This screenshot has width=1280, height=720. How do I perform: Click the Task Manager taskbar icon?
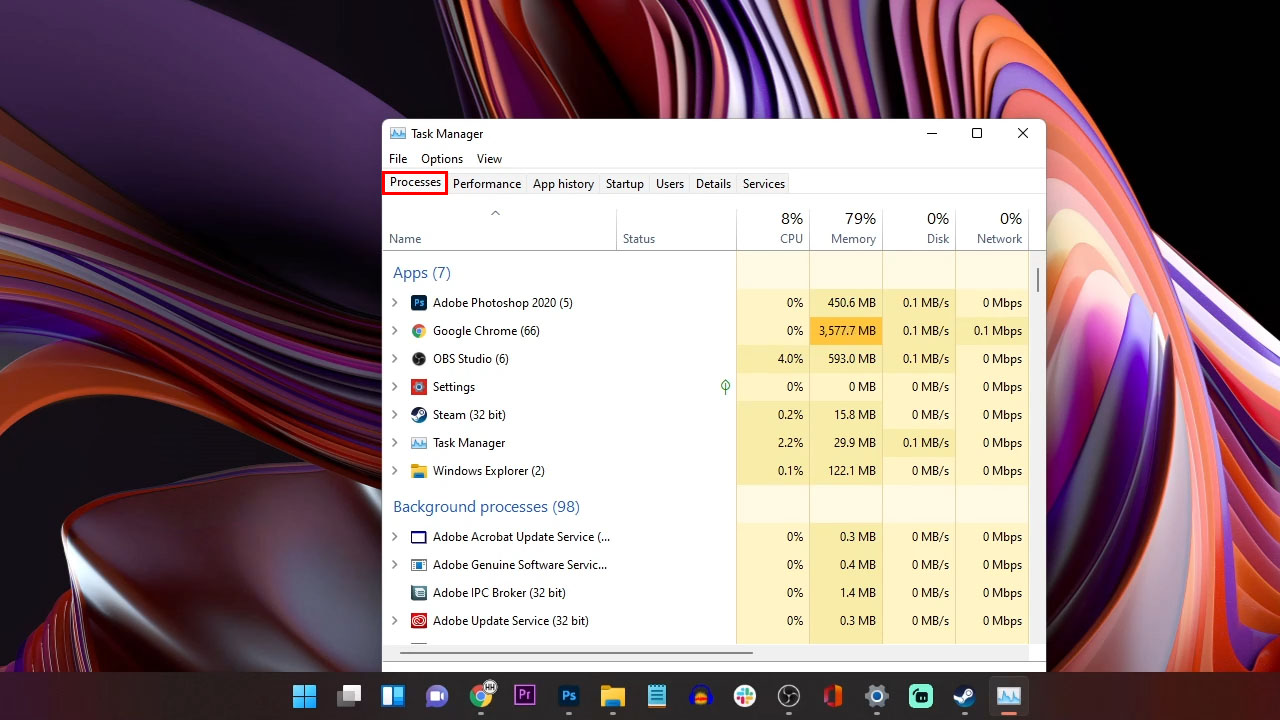click(1008, 695)
